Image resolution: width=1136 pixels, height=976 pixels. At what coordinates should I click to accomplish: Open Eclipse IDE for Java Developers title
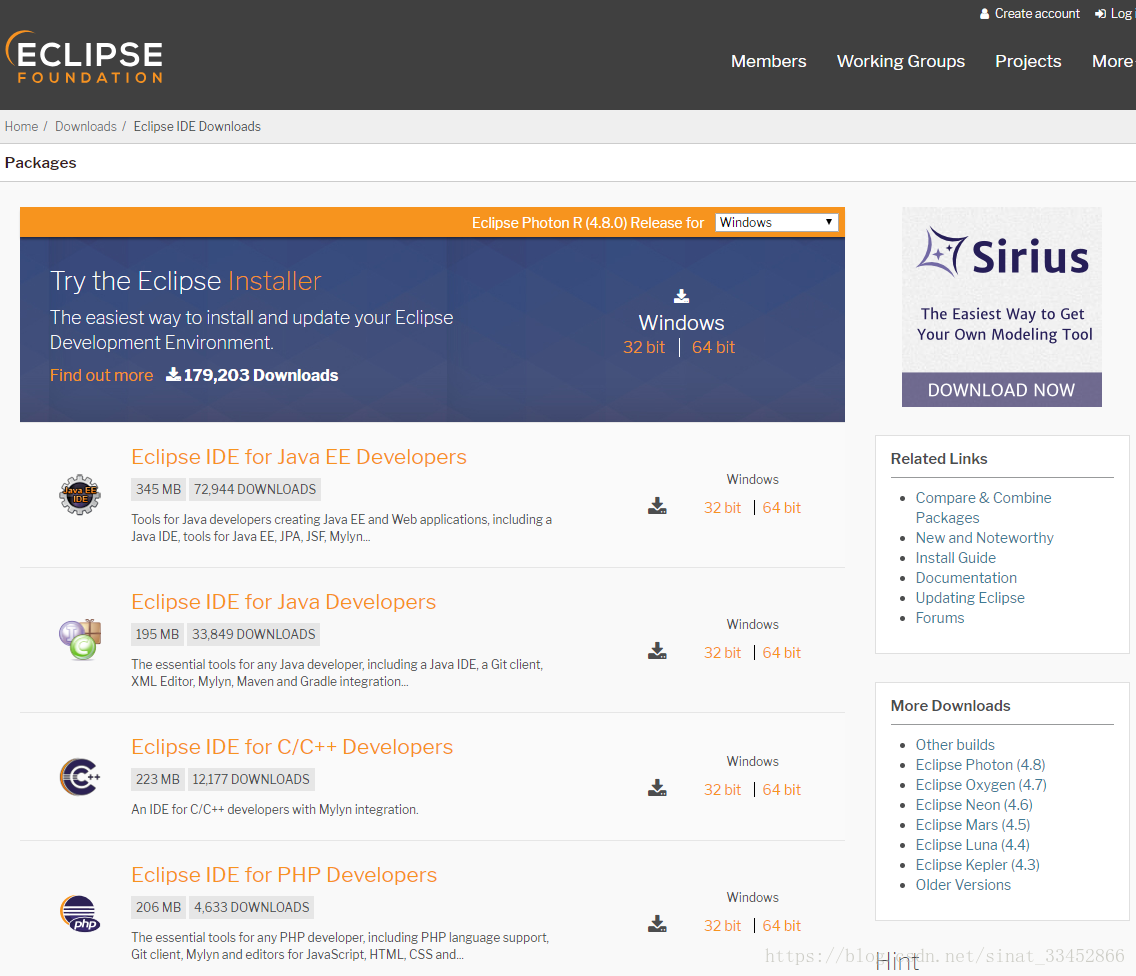[283, 602]
